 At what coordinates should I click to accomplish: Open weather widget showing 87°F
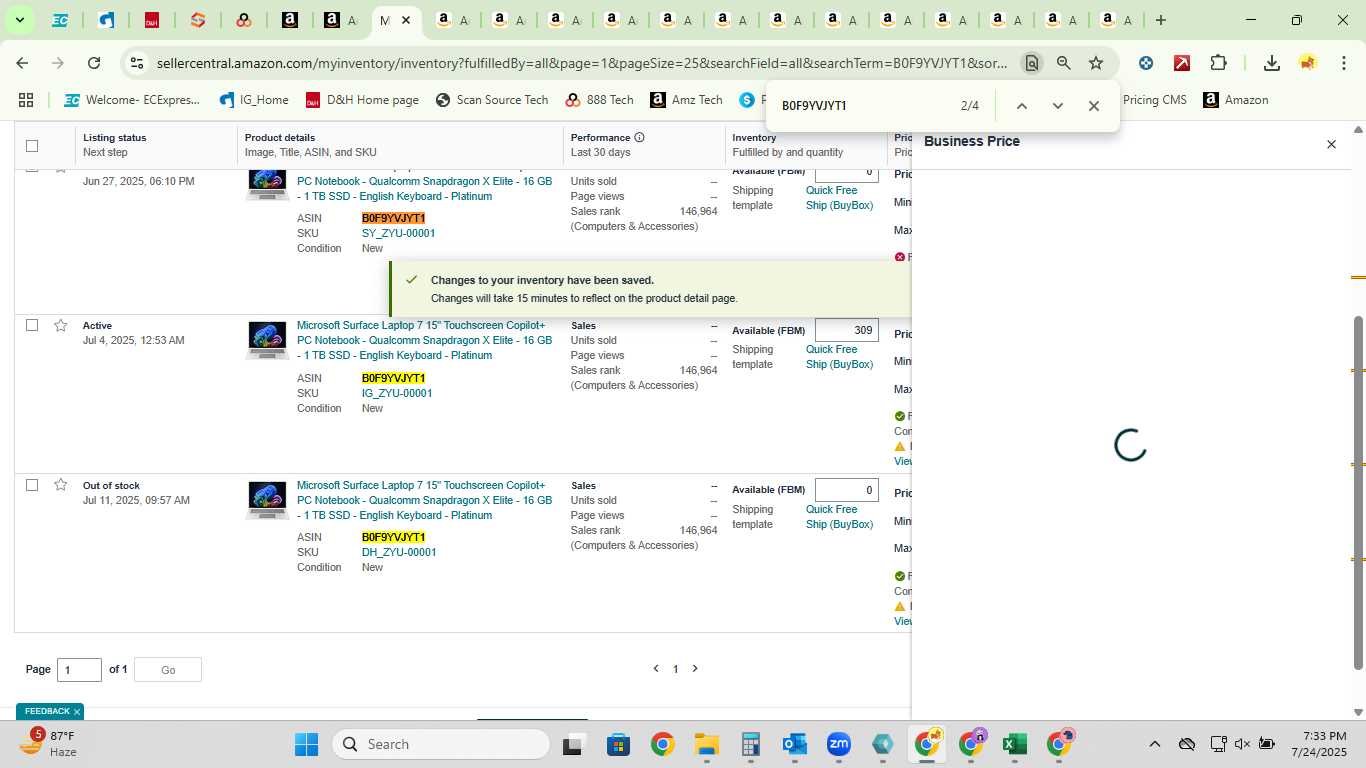(50, 744)
